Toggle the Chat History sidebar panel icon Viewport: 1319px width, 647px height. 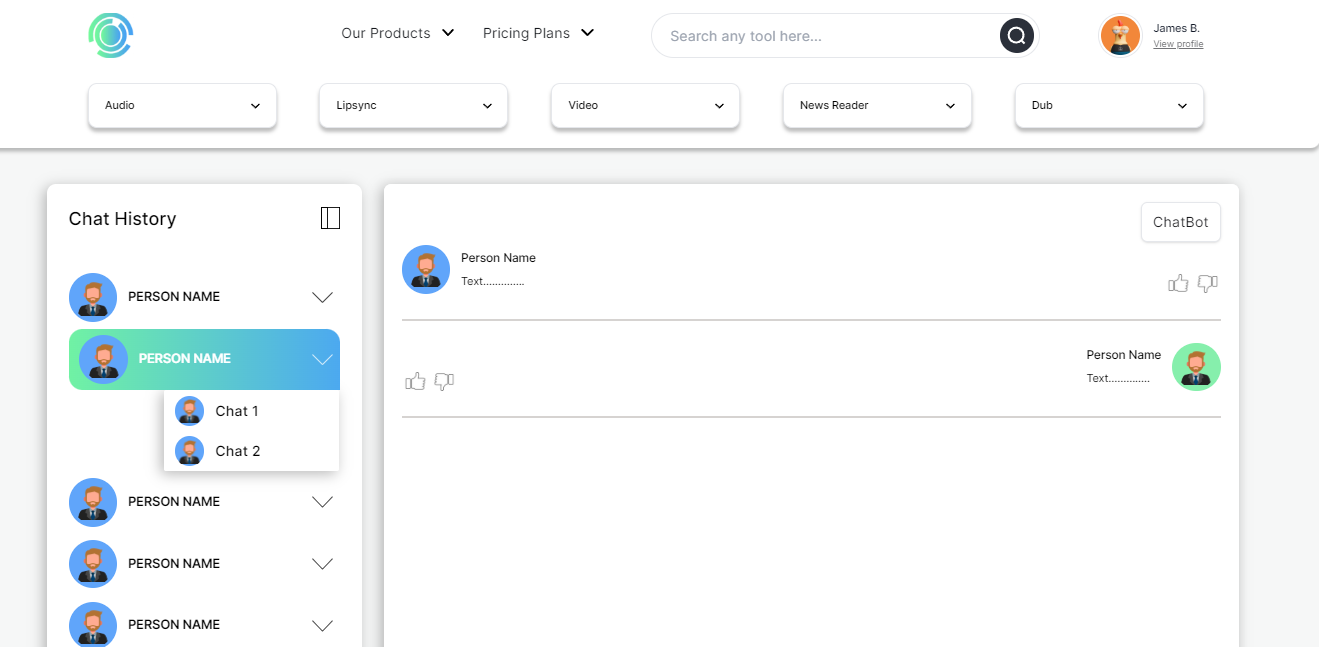[x=330, y=218]
